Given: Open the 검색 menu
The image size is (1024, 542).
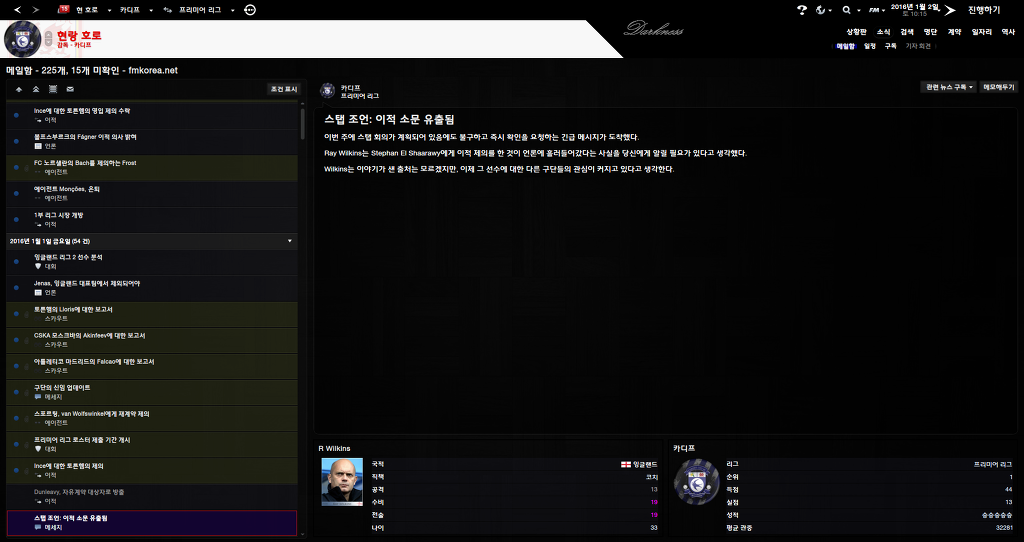Looking at the screenshot, I should [x=907, y=31].
